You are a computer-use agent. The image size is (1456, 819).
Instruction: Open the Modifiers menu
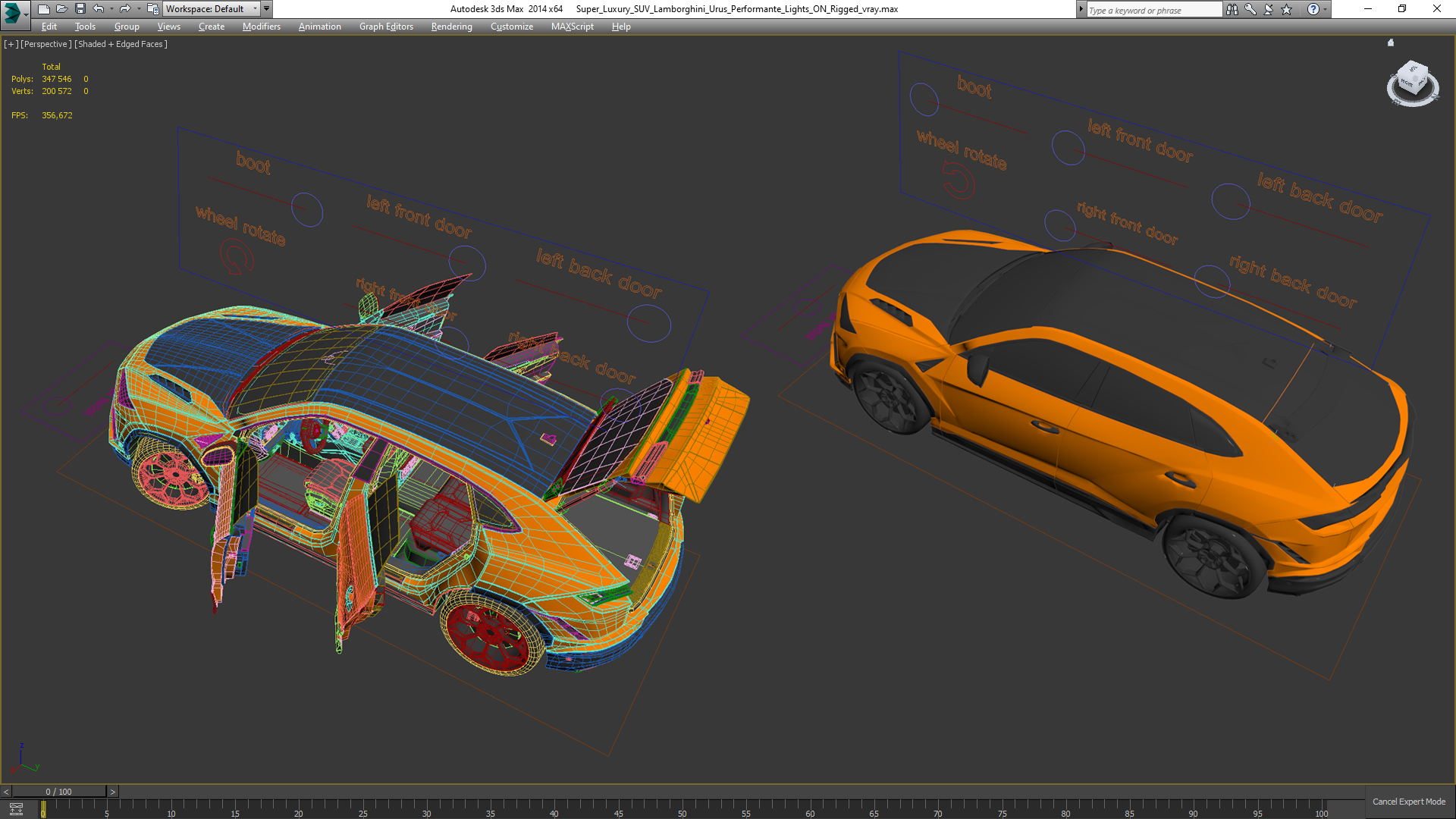click(262, 27)
